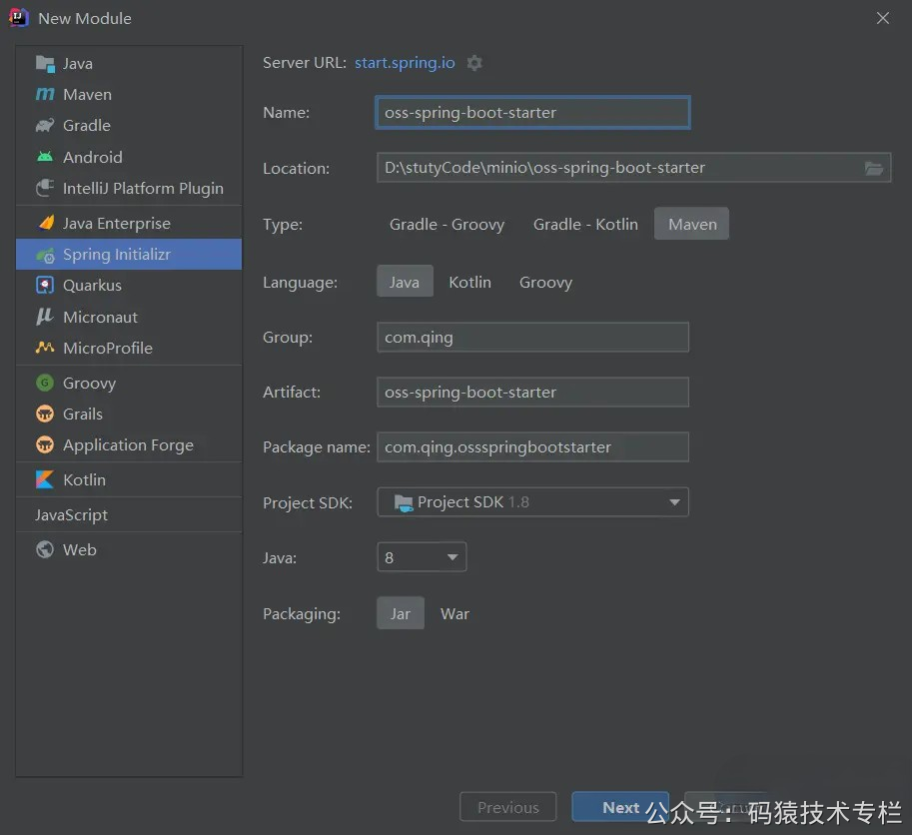The width and height of the screenshot is (912, 835).
Task: Browse for location with folder icon
Action: click(874, 168)
